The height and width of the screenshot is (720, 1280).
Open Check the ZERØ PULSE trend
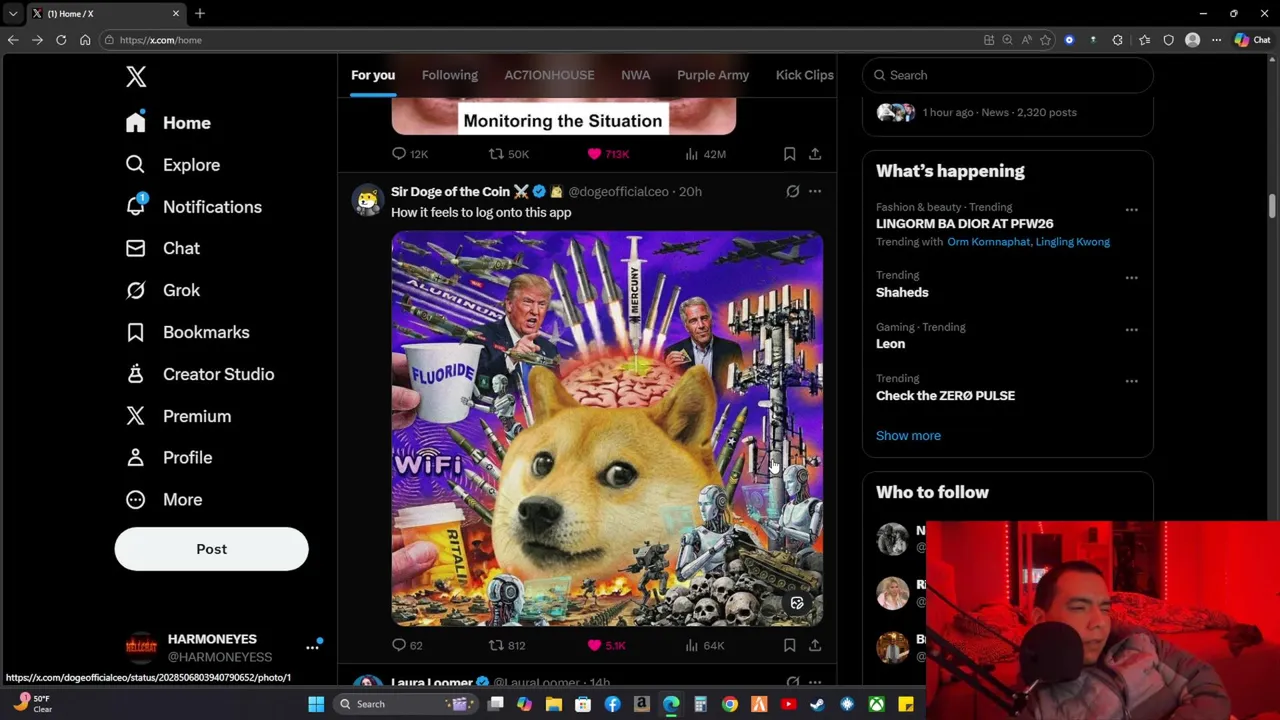coord(945,396)
